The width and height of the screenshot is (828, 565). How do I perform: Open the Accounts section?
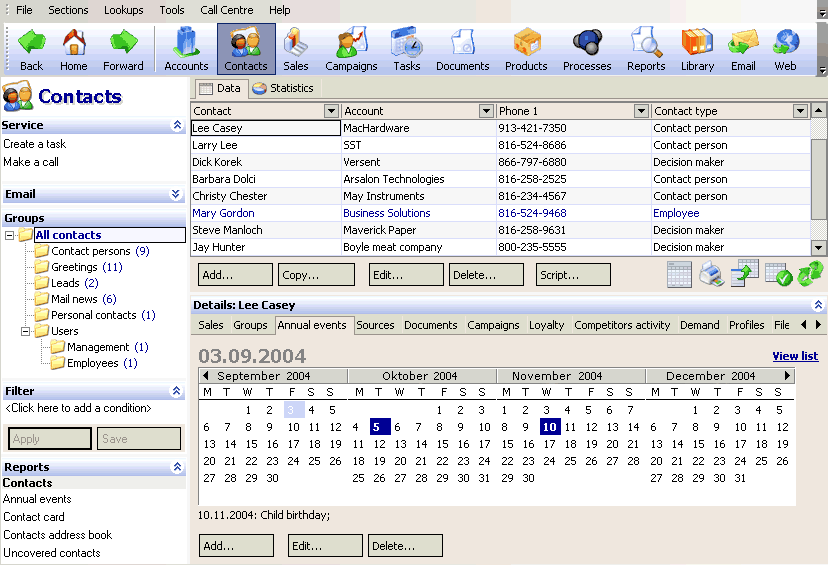(186, 50)
